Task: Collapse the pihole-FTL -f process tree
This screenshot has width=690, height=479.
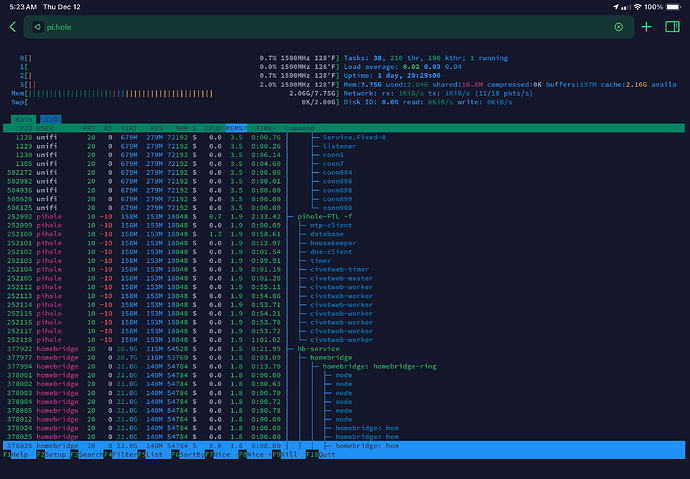Action: pos(326,215)
